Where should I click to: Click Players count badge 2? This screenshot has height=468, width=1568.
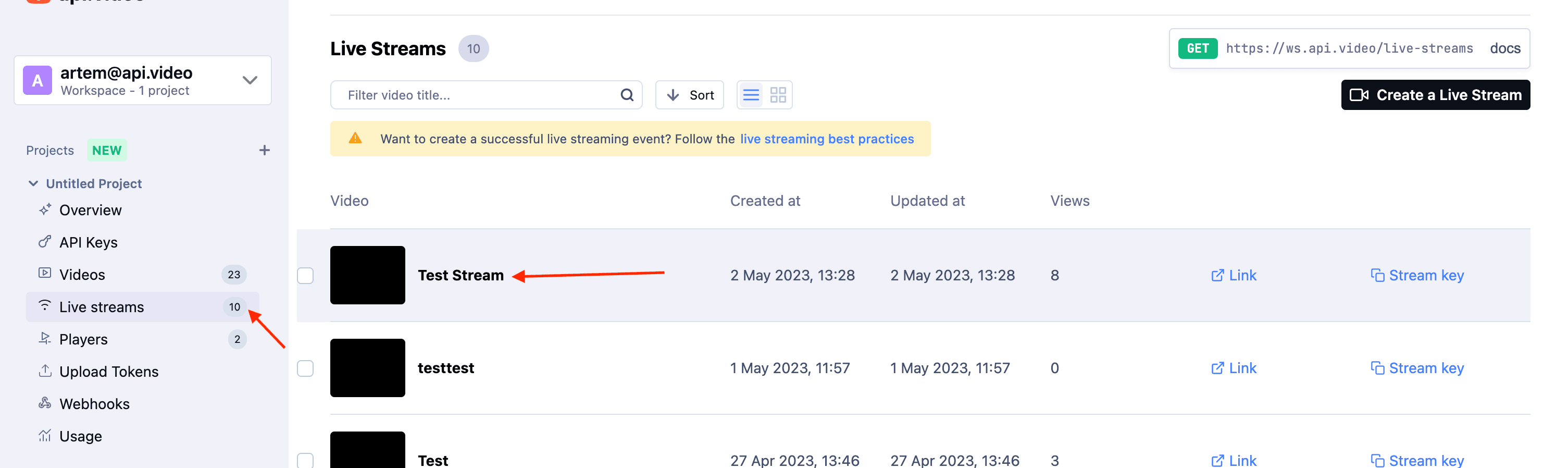click(x=237, y=339)
